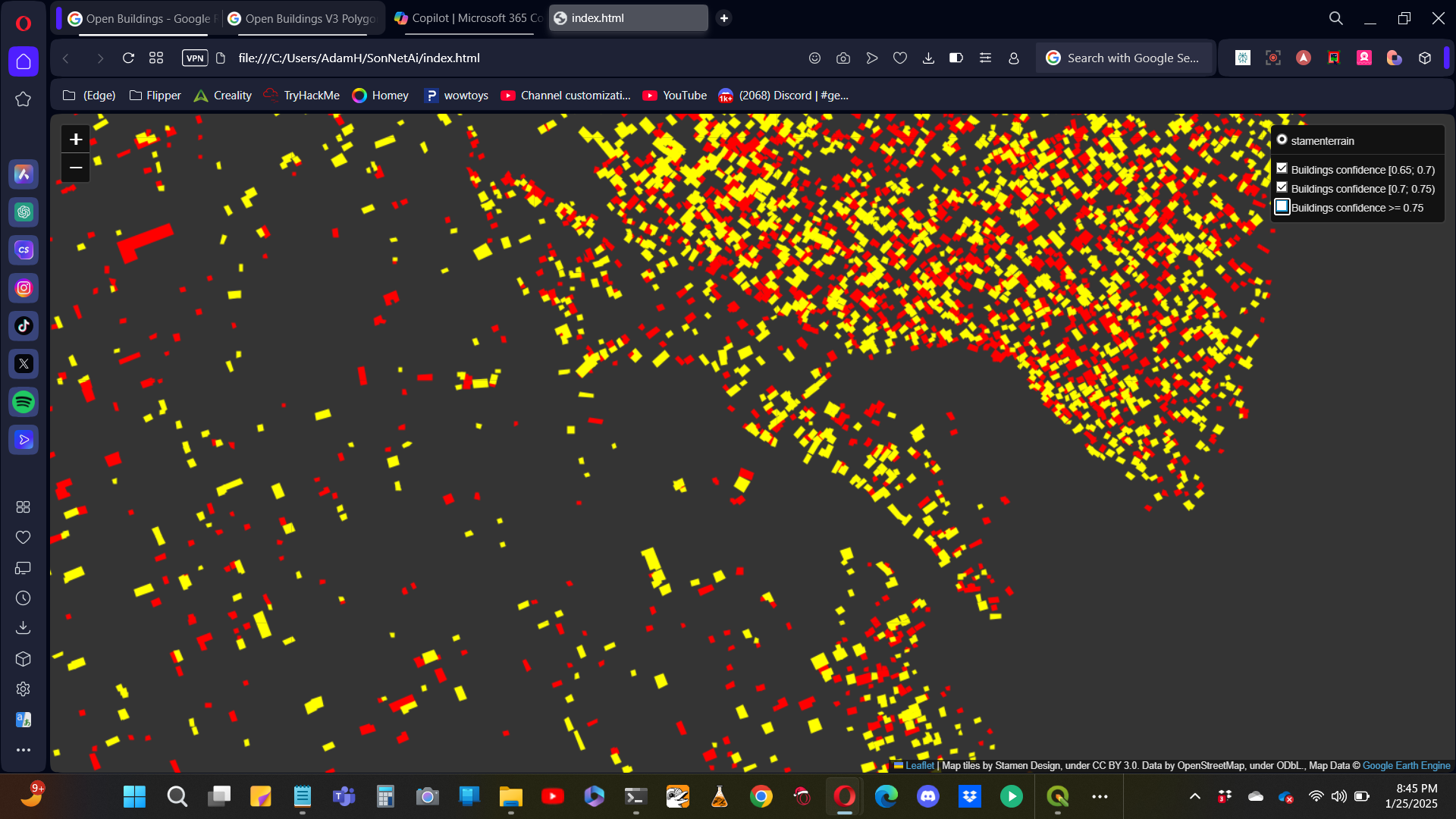Select the stamenterrain base layer radio

[x=1282, y=140]
